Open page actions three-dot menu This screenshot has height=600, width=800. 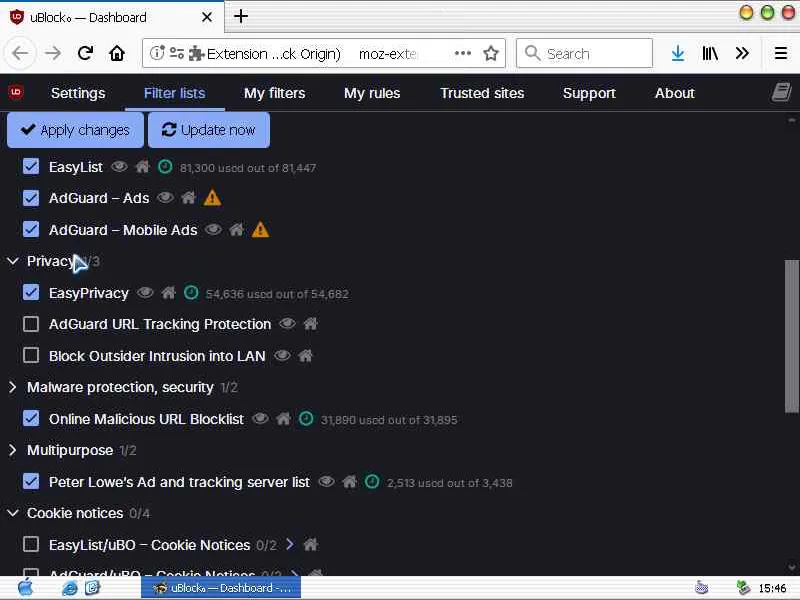point(462,53)
